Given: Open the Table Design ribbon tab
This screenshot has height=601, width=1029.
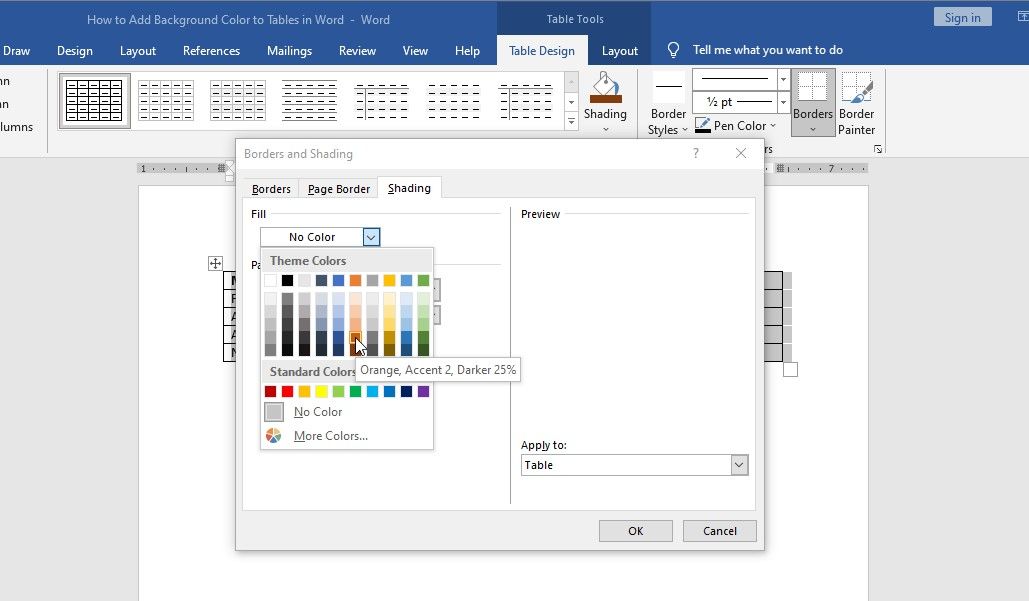Looking at the screenshot, I should click(542, 51).
